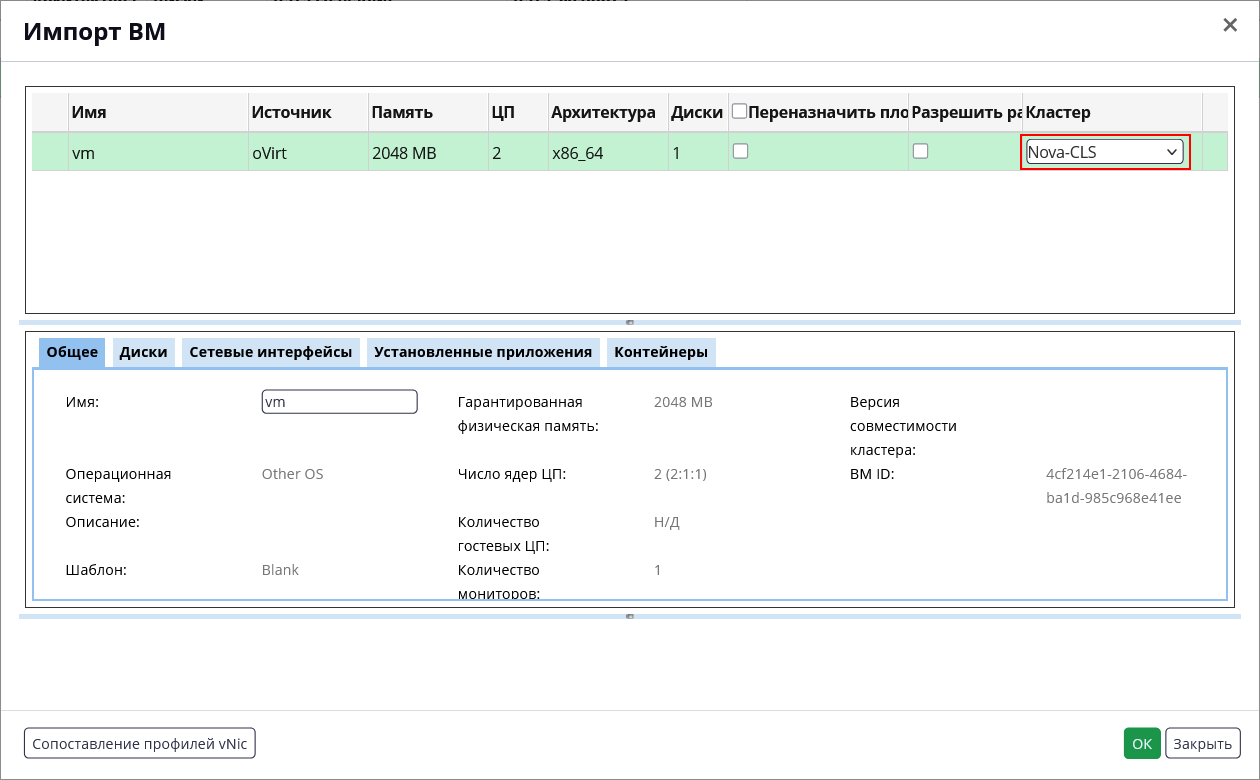The height and width of the screenshot is (780, 1260).
Task: Open the Nova-CLS cluster dropdown
Action: click(x=1105, y=152)
